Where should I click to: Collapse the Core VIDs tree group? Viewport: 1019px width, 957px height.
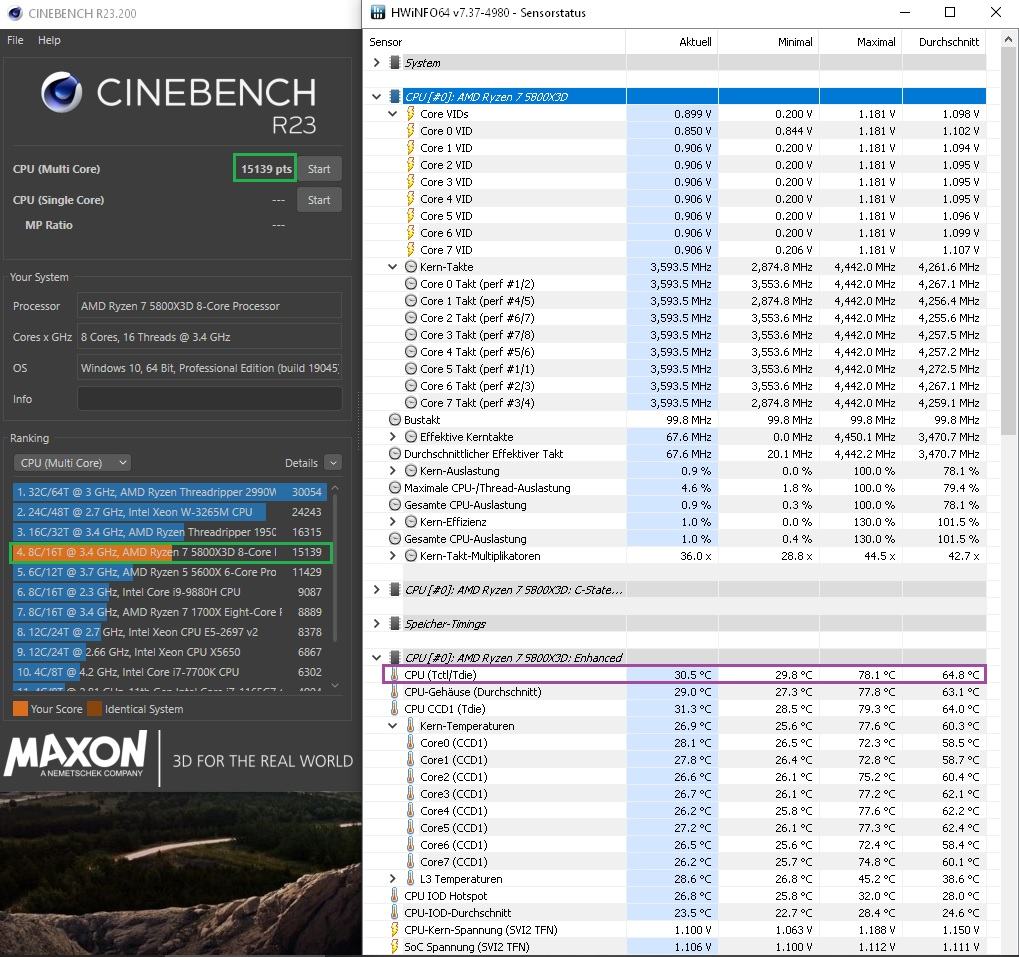click(x=393, y=114)
